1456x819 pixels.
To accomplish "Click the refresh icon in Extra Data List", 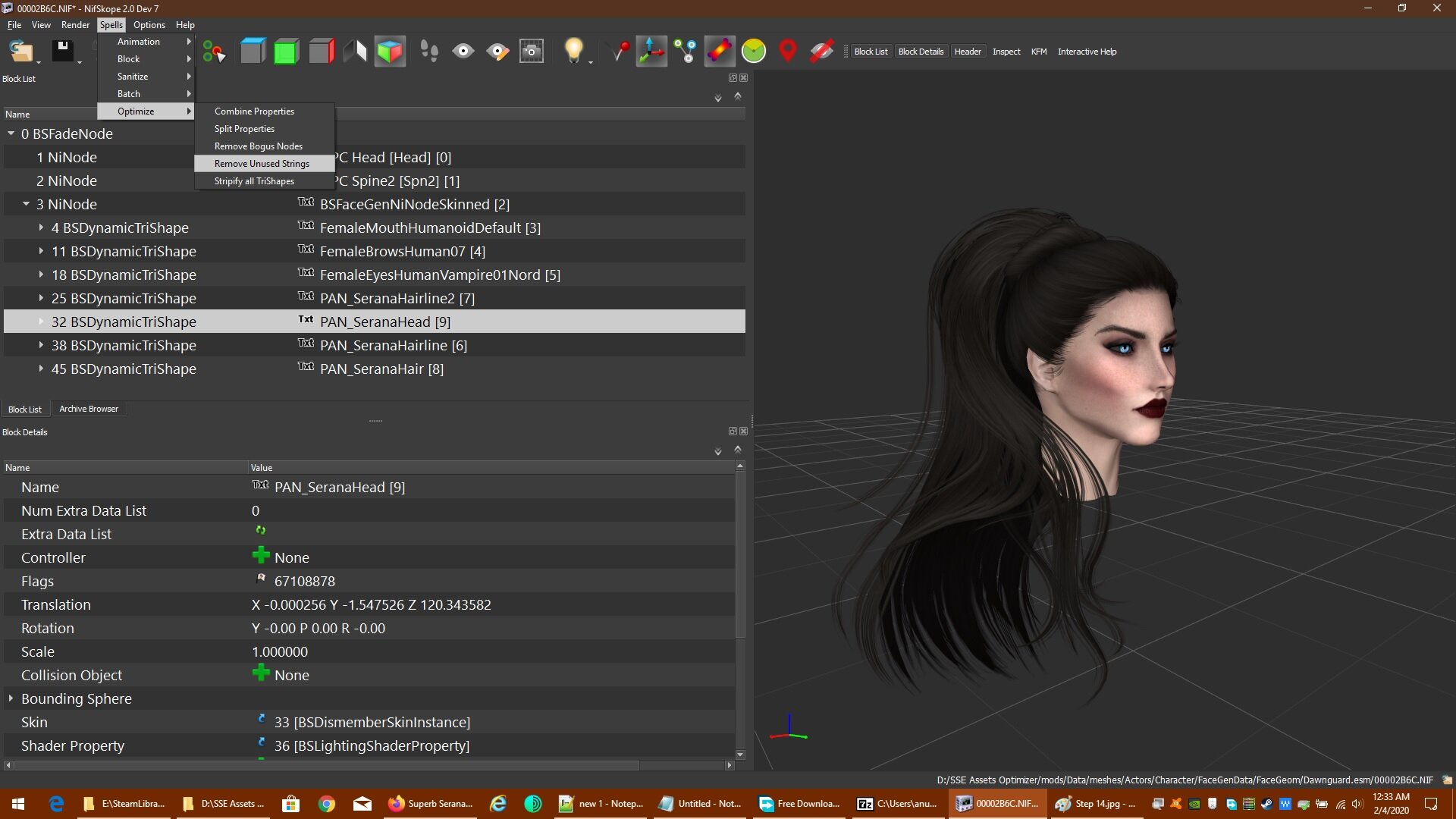I will tap(261, 531).
